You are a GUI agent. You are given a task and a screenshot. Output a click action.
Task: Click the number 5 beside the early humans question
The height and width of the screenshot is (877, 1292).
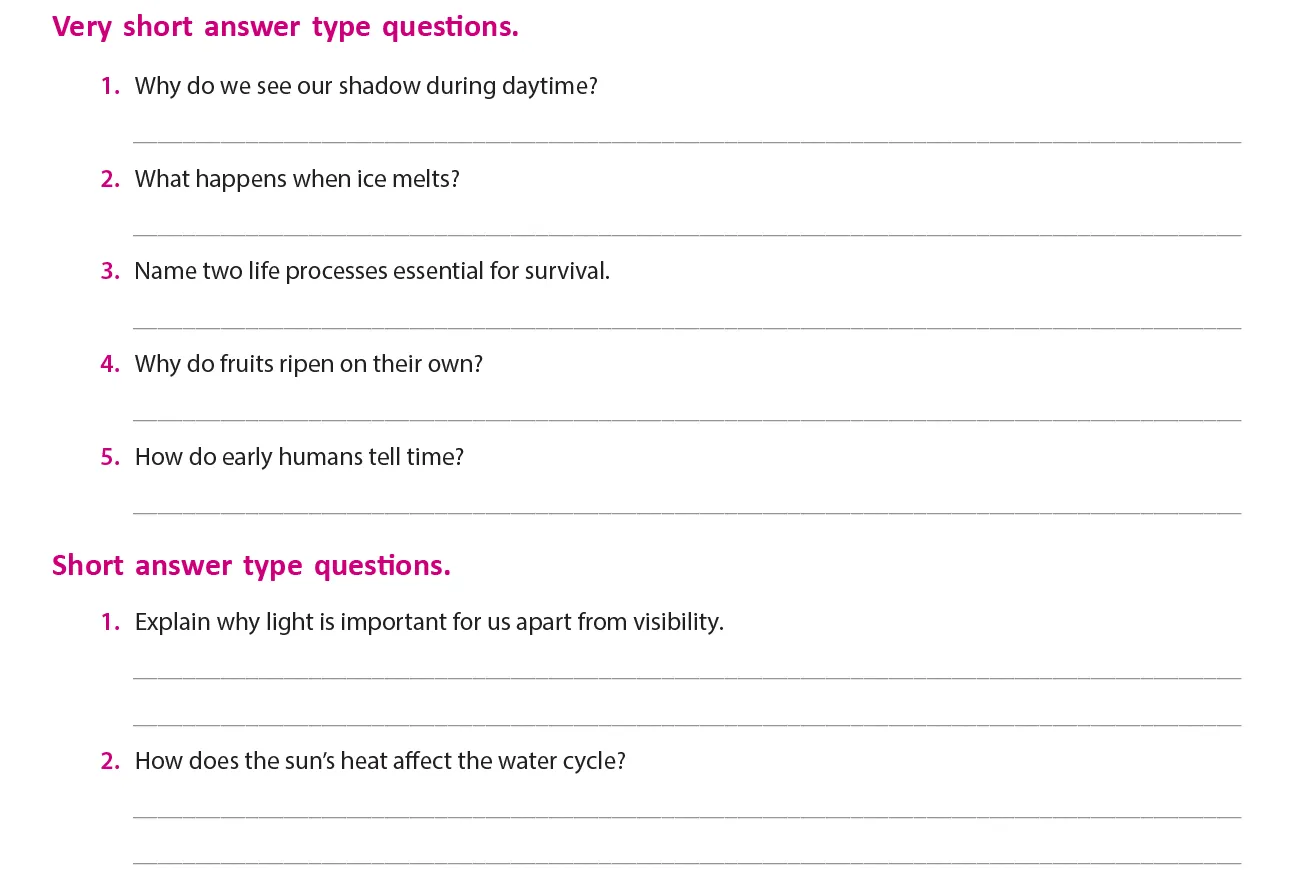(x=109, y=457)
